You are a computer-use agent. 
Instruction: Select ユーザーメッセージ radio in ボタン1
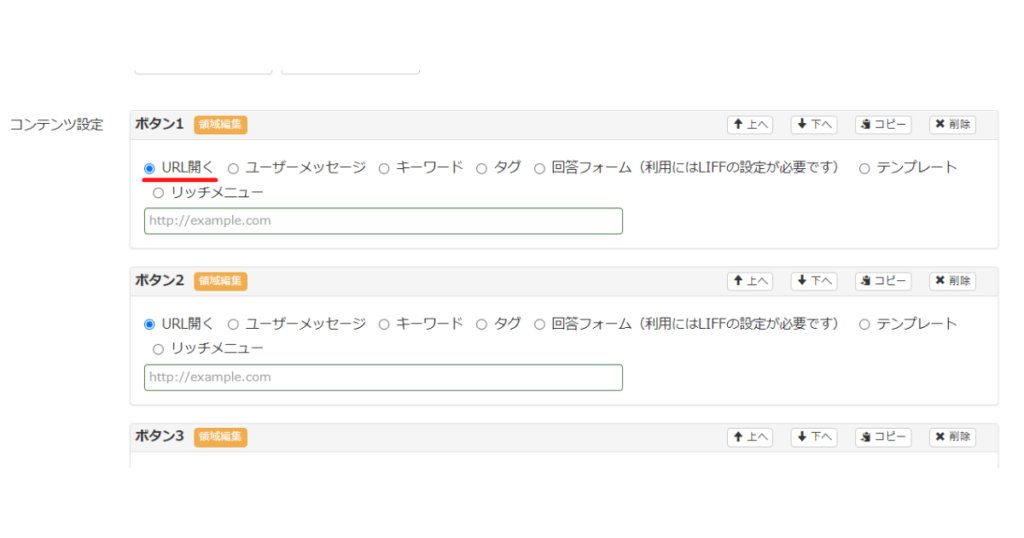(x=233, y=168)
